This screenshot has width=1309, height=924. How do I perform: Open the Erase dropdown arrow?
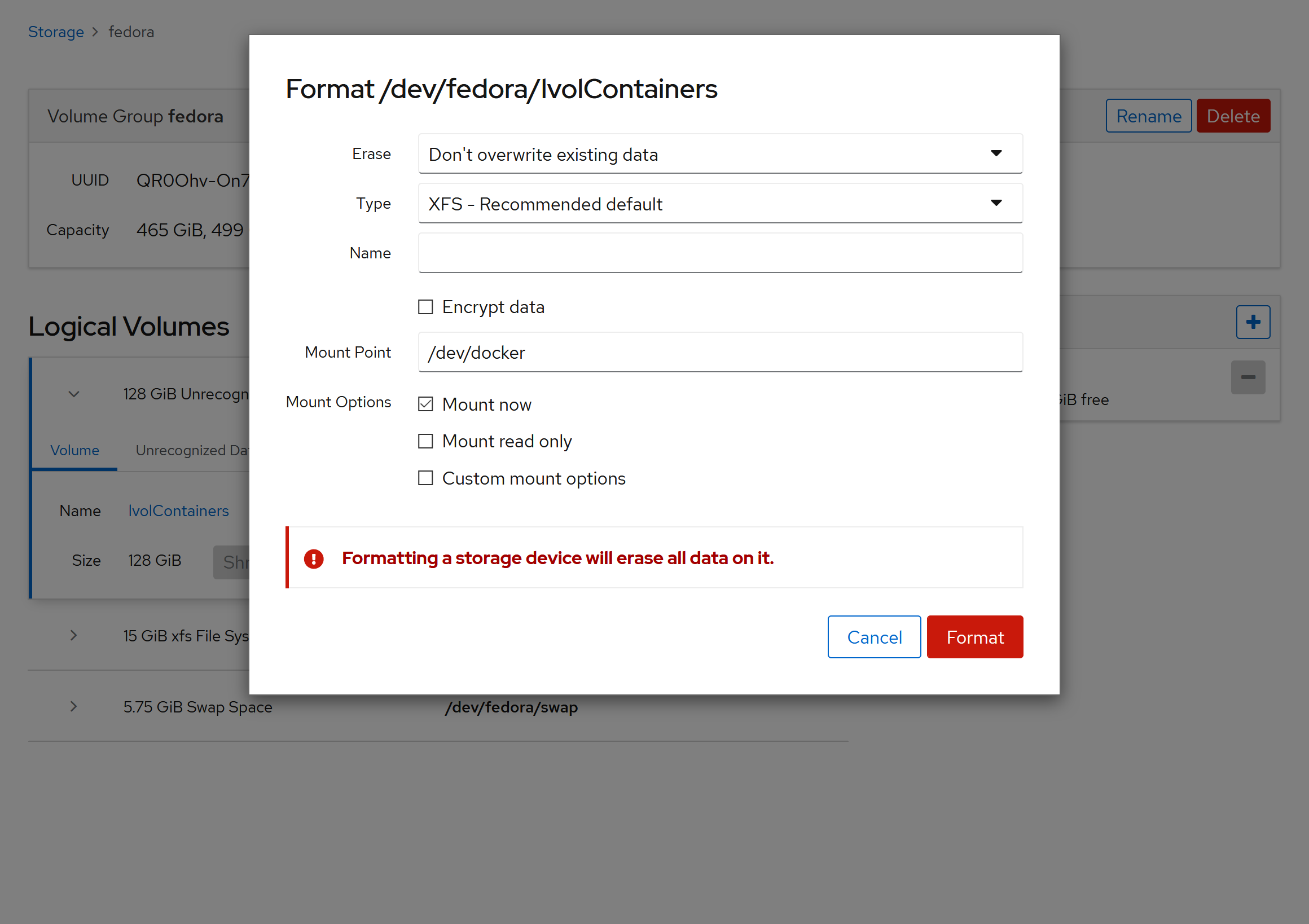(x=995, y=153)
